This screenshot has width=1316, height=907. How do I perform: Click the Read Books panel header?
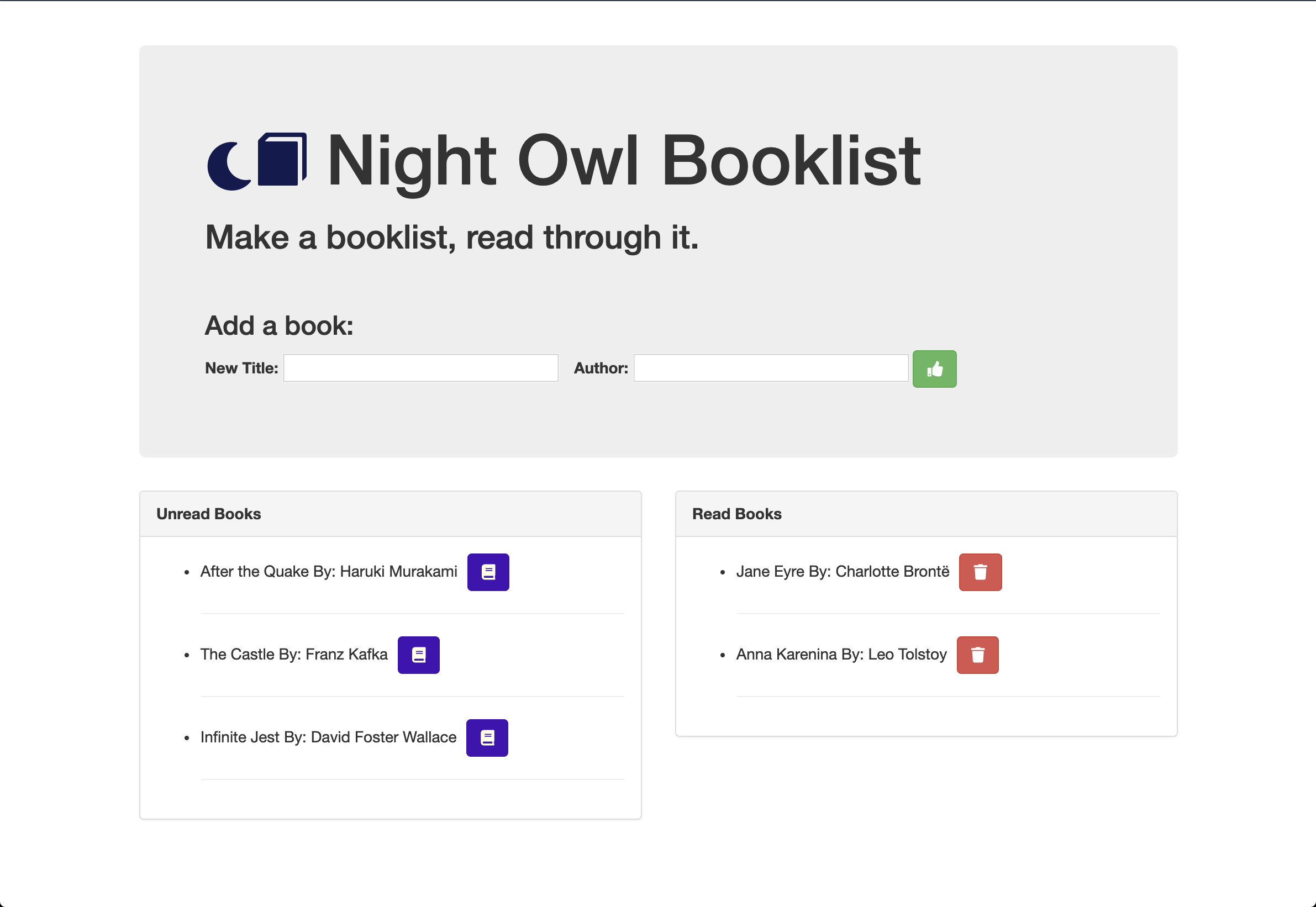[x=736, y=514]
